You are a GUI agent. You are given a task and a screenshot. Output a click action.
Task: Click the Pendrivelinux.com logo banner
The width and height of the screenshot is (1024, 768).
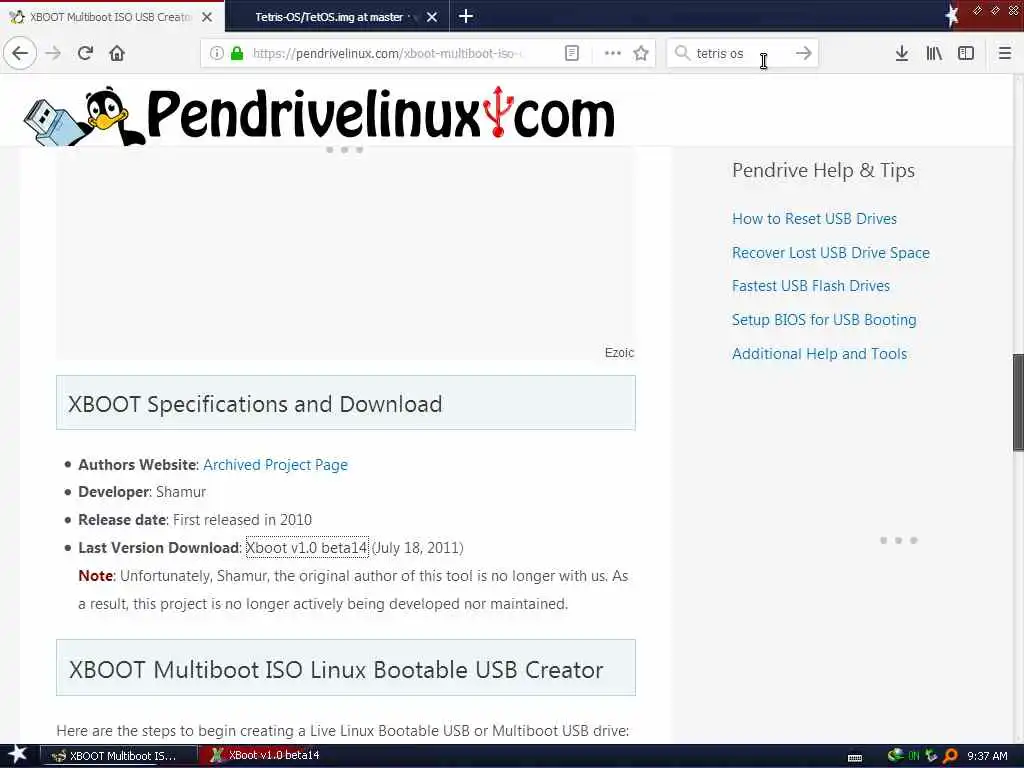tap(319, 114)
